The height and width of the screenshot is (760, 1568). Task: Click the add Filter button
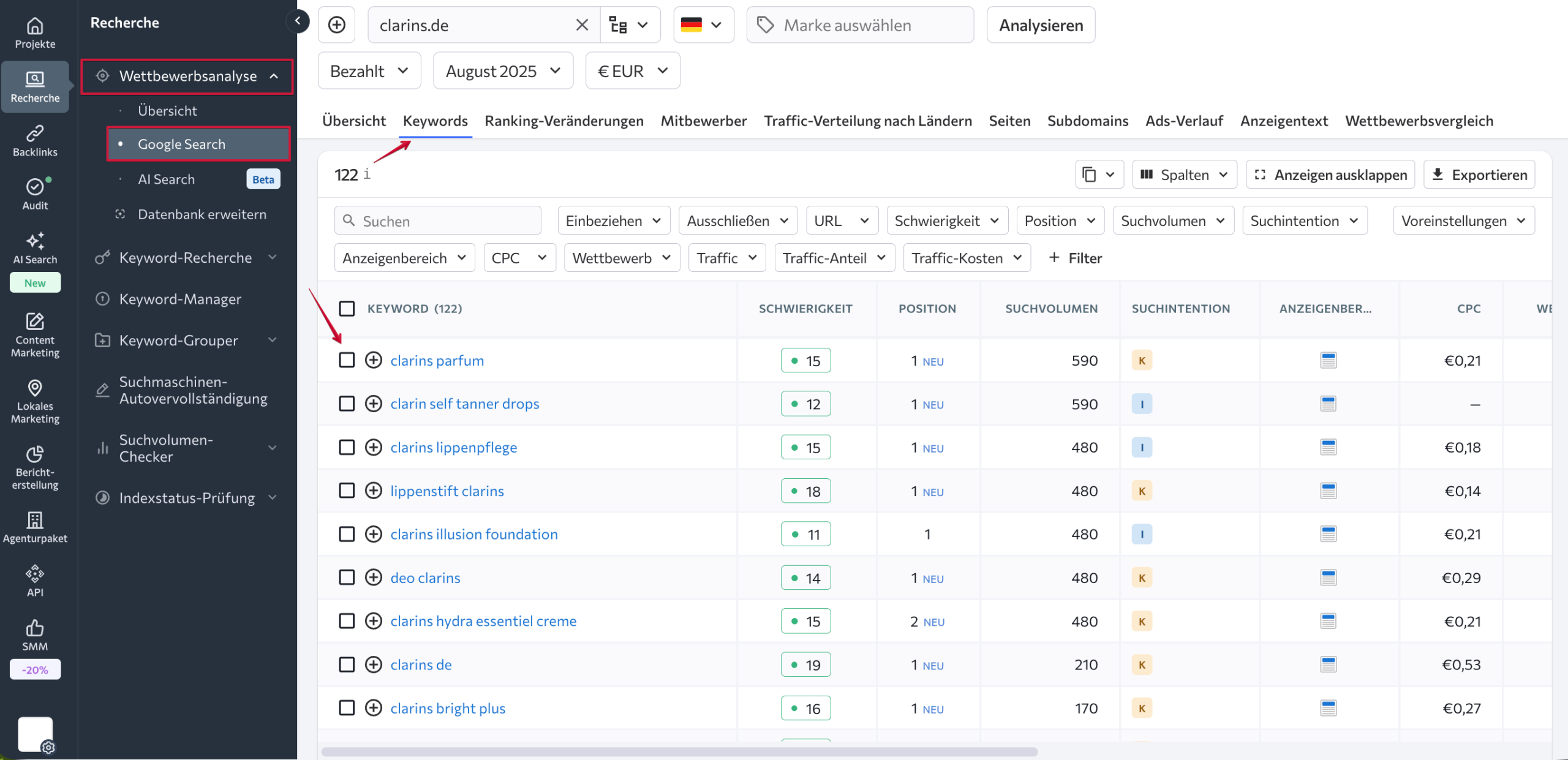click(x=1075, y=258)
